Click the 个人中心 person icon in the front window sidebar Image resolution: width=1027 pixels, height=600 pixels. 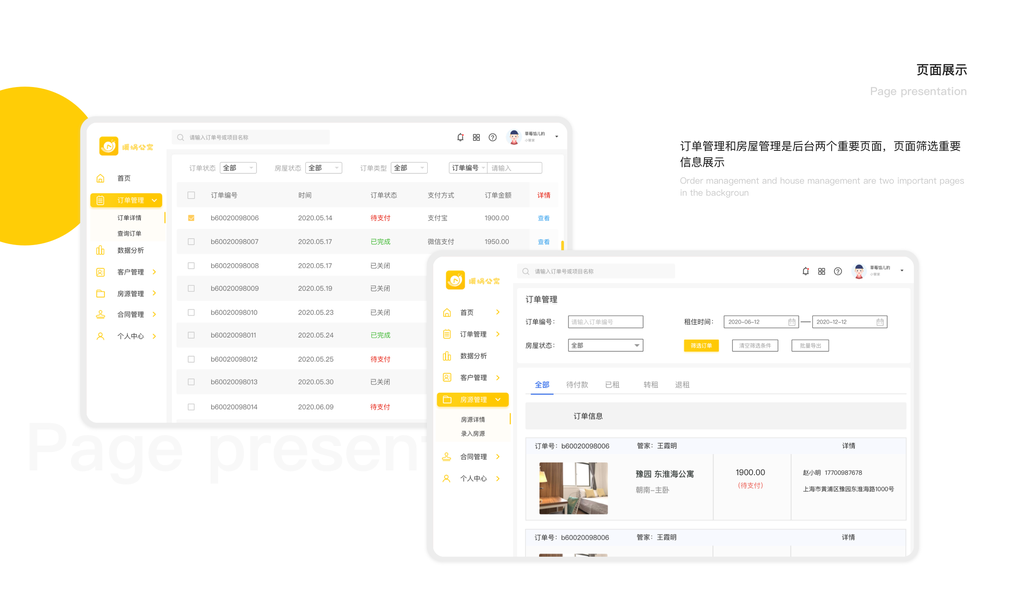click(447, 478)
